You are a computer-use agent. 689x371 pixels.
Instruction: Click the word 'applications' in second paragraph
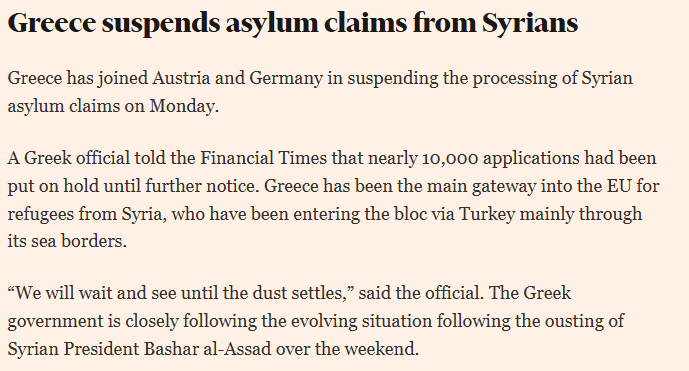click(531, 159)
